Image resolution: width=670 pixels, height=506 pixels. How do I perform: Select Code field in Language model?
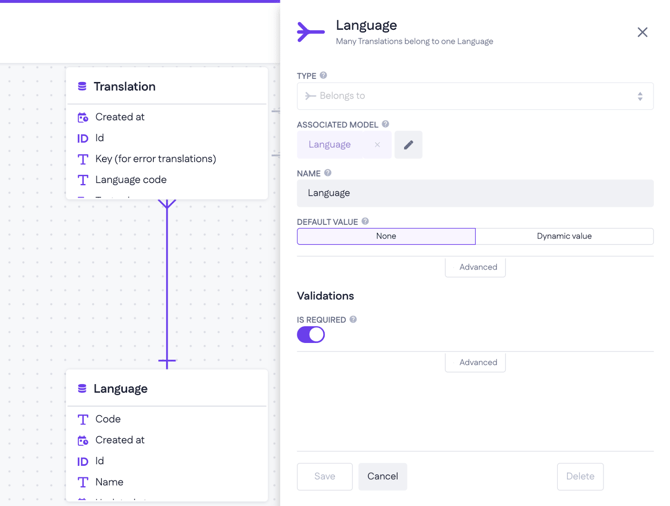(x=108, y=419)
